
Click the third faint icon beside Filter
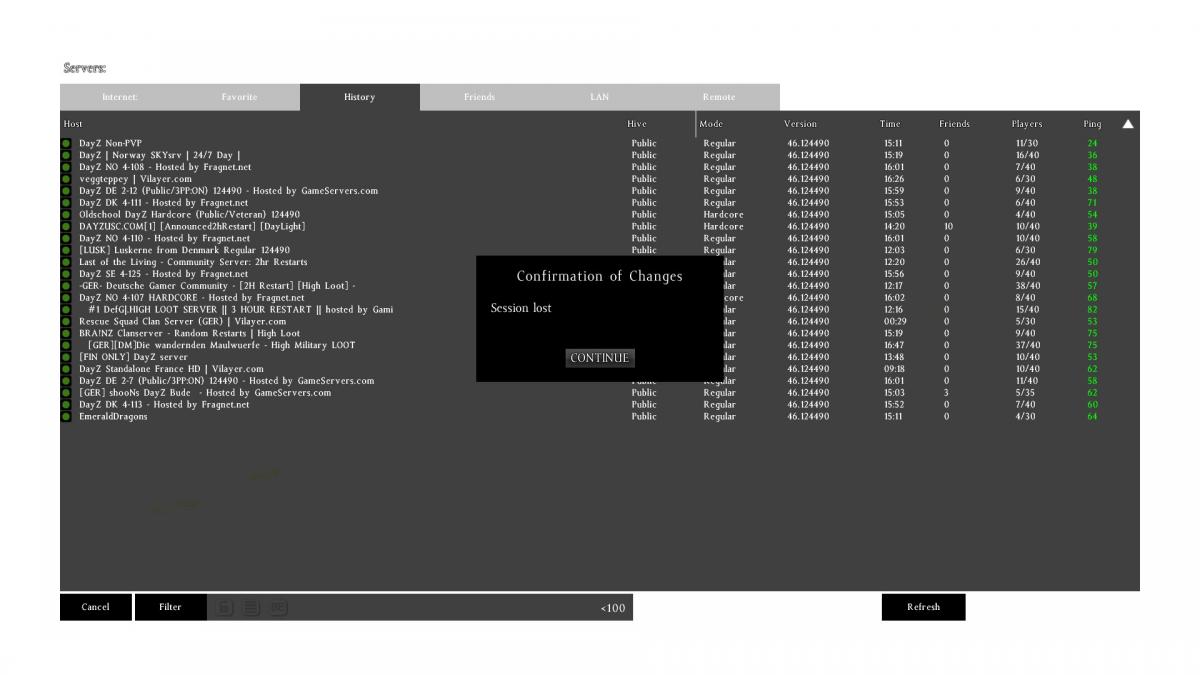pos(278,607)
